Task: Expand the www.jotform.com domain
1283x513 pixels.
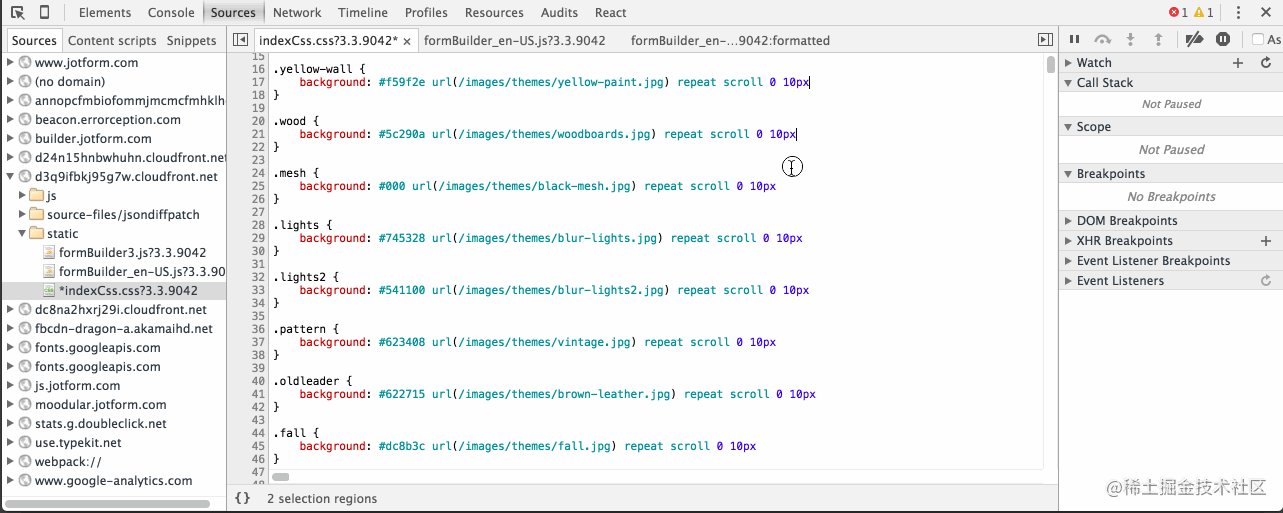Action: coord(10,62)
